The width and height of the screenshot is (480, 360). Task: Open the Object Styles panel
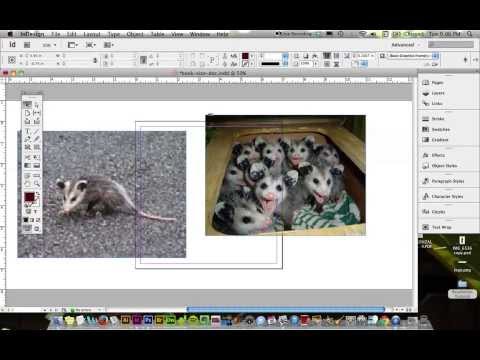tap(440, 166)
